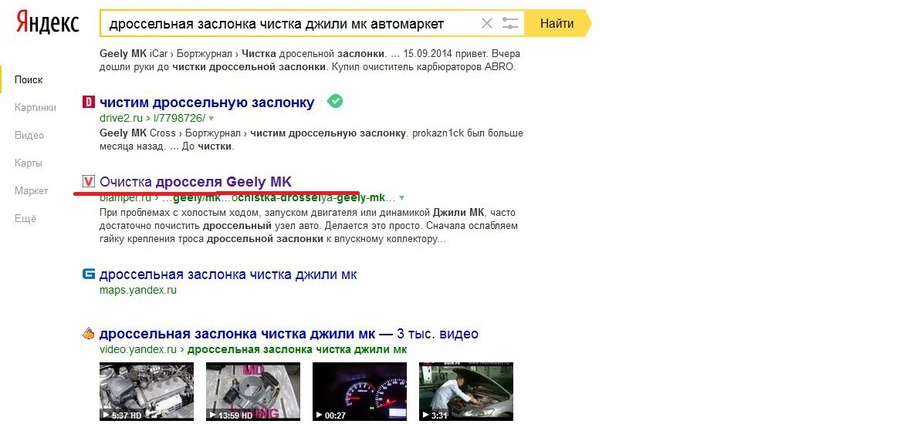The width and height of the screenshot is (900, 424).
Task: Play video thumbnail with 13:59 HD duration
Action: 253,391
